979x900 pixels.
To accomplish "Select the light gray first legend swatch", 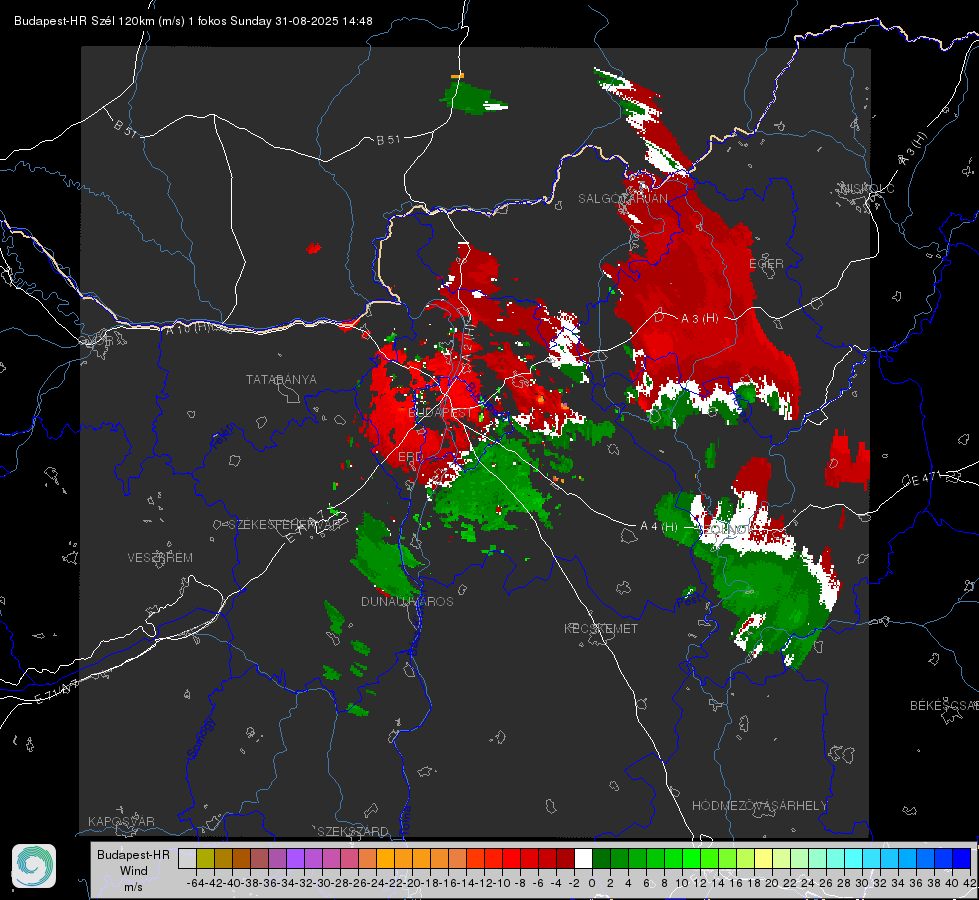I will click(x=187, y=858).
